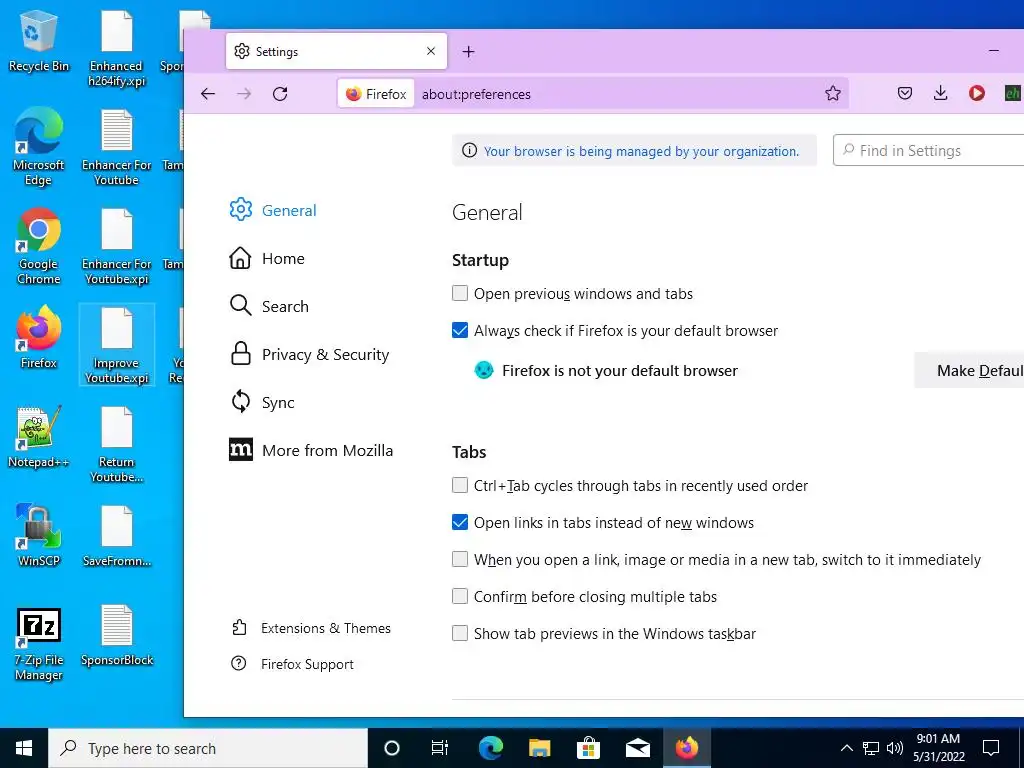The image size is (1024, 768).
Task: Open the Downloads arrow icon in toolbar
Action: click(x=940, y=93)
